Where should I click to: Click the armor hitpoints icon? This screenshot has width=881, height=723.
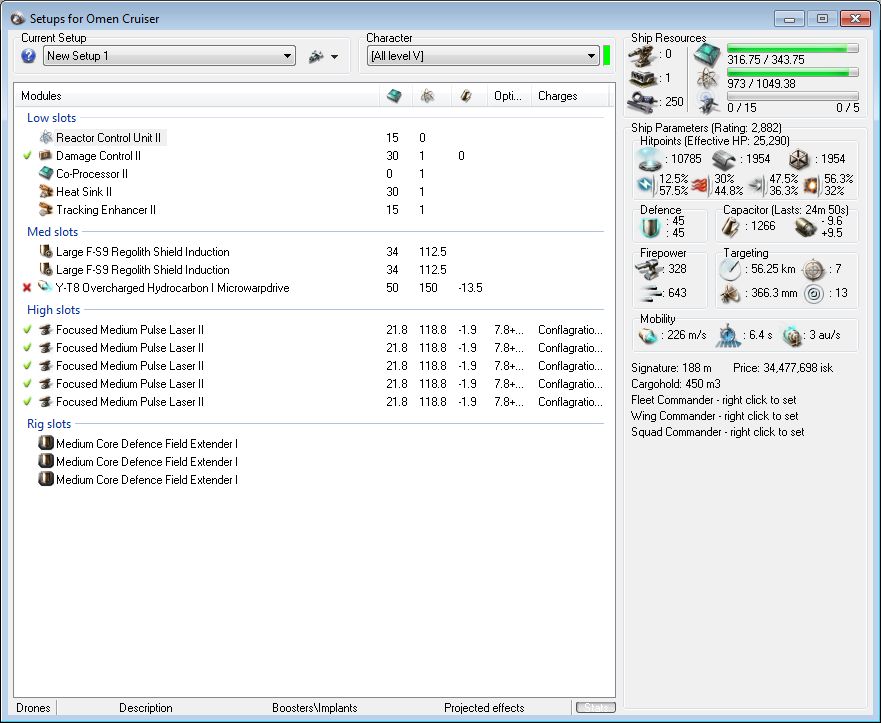point(724,160)
